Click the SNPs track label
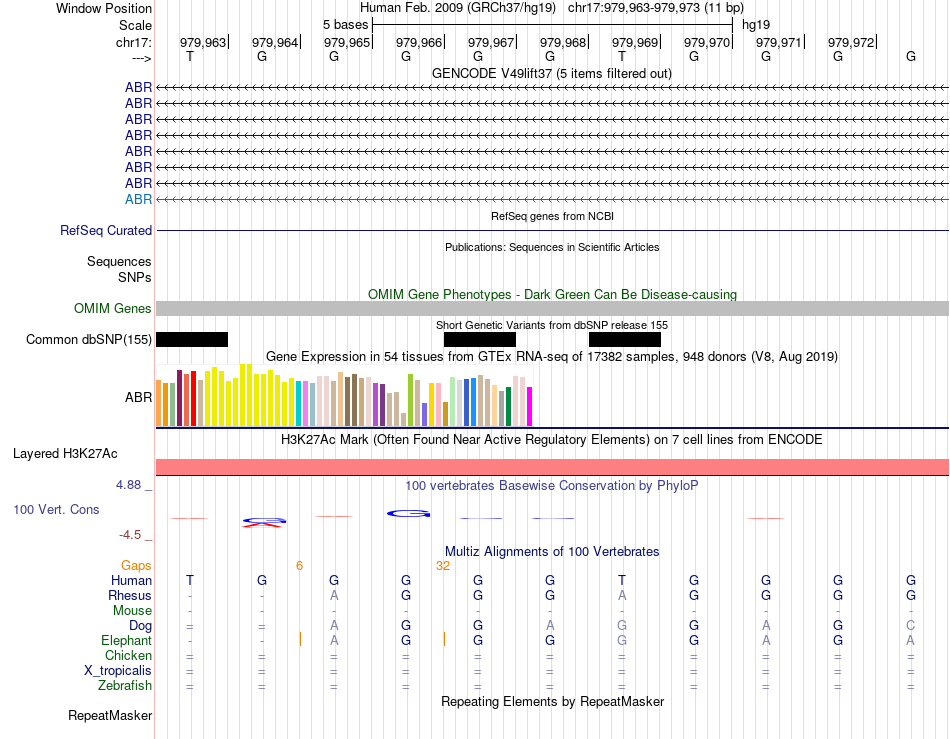Screen dimensions: 950x739 [x=135, y=277]
